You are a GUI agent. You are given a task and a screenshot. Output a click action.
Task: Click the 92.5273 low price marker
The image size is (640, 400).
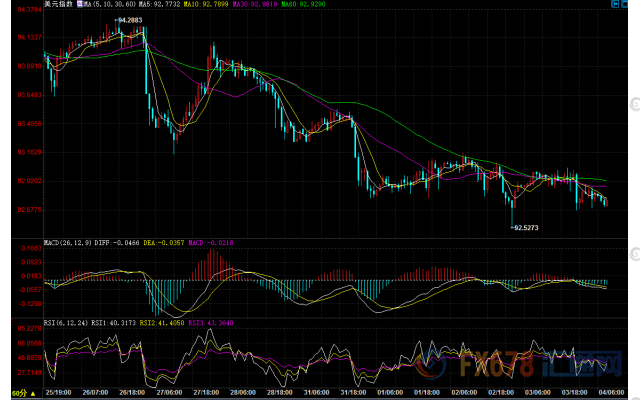[526, 228]
